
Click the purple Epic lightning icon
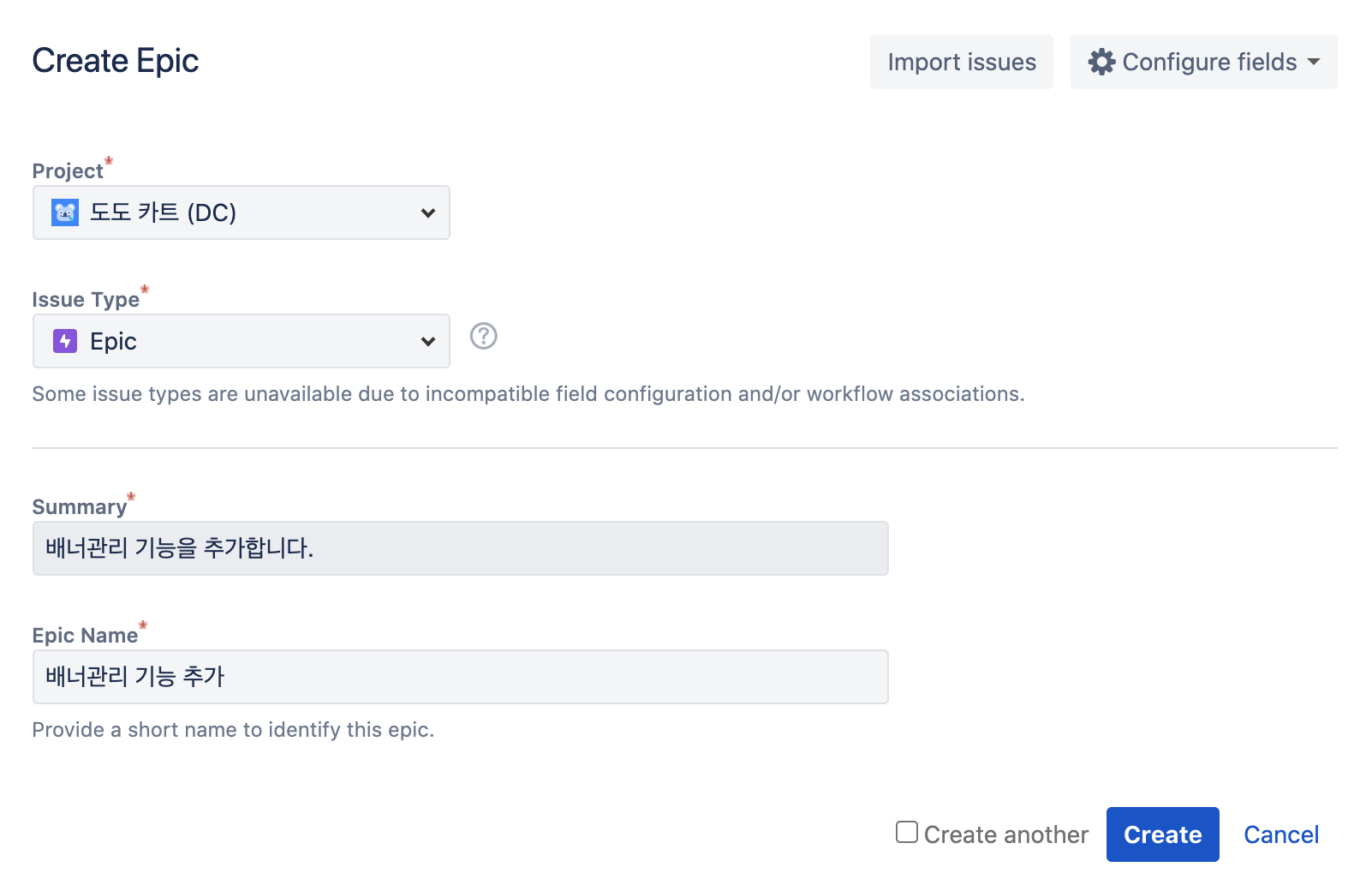pyautogui.click(x=65, y=341)
